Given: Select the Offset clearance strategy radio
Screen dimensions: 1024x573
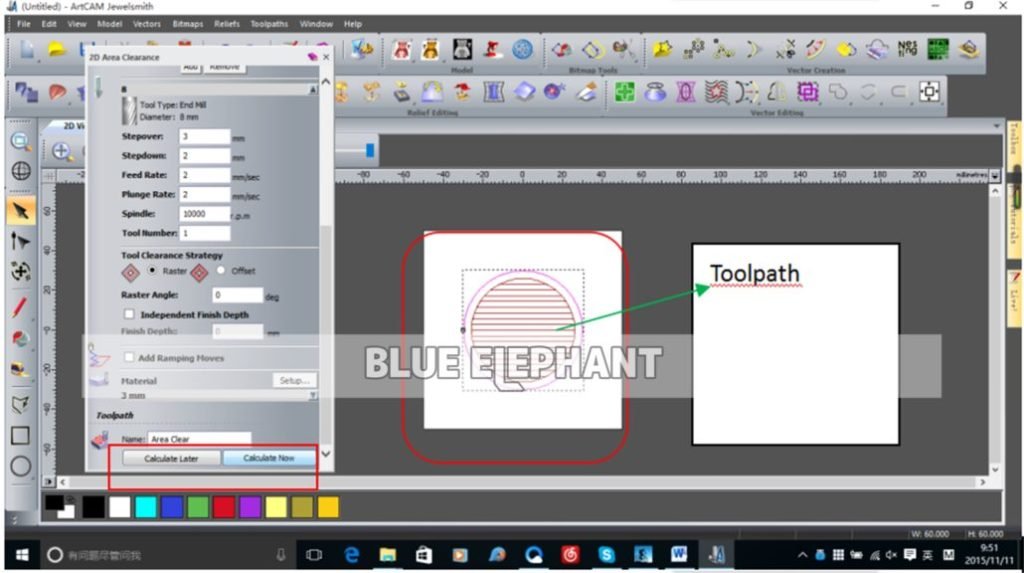Looking at the screenshot, I should point(221,270).
